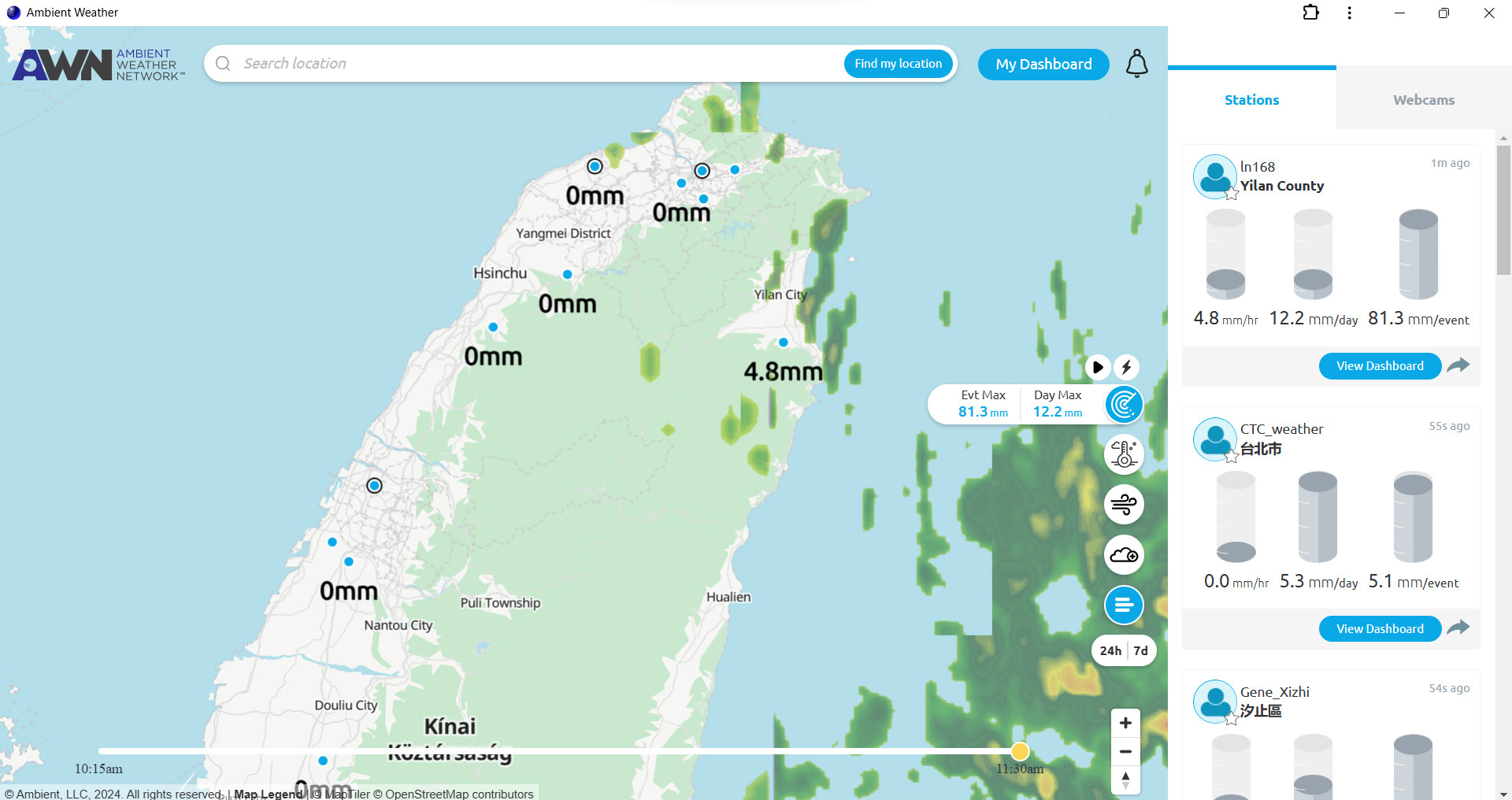
Task: Click the AWN logo
Action: click(x=98, y=65)
